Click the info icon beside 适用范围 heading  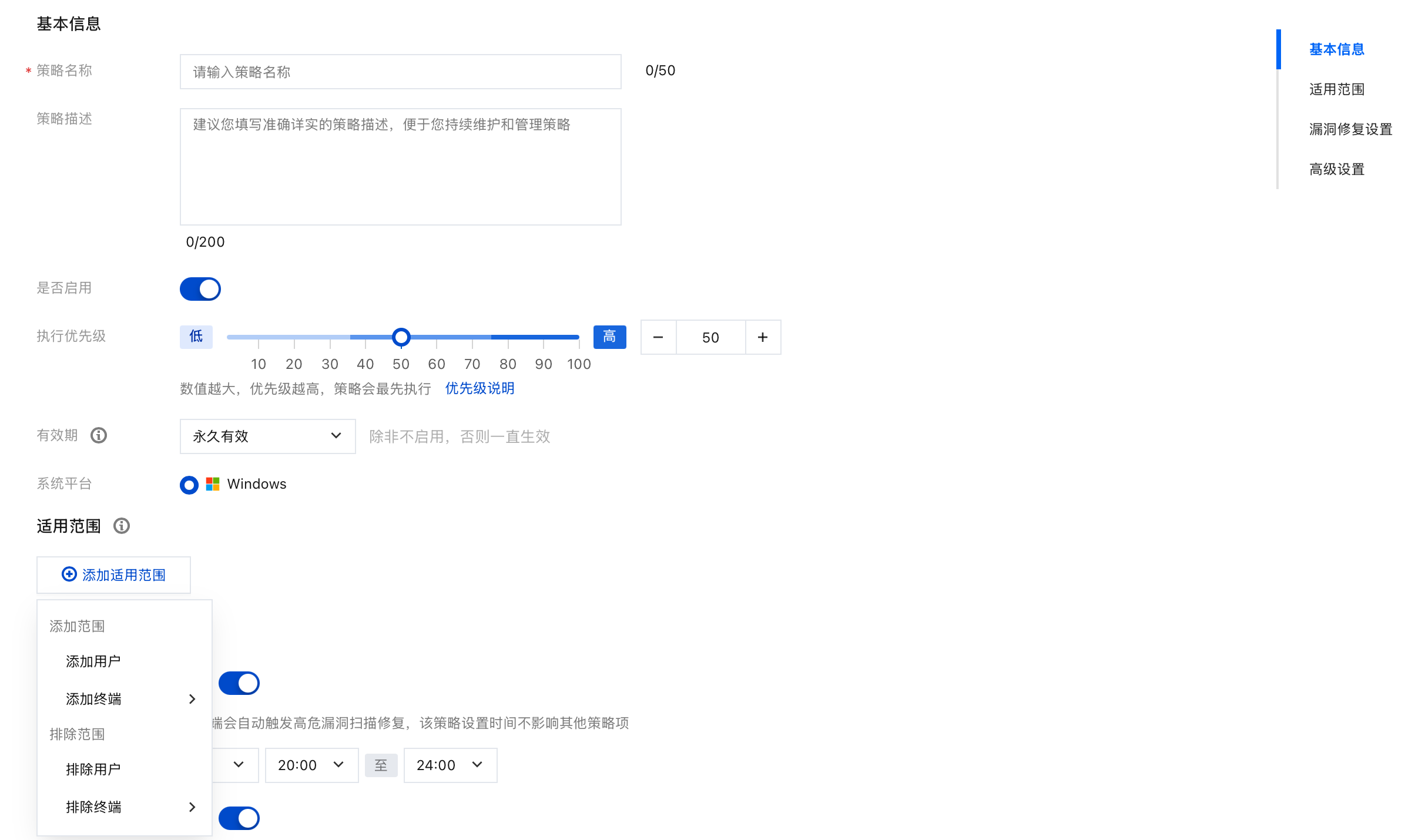click(122, 526)
